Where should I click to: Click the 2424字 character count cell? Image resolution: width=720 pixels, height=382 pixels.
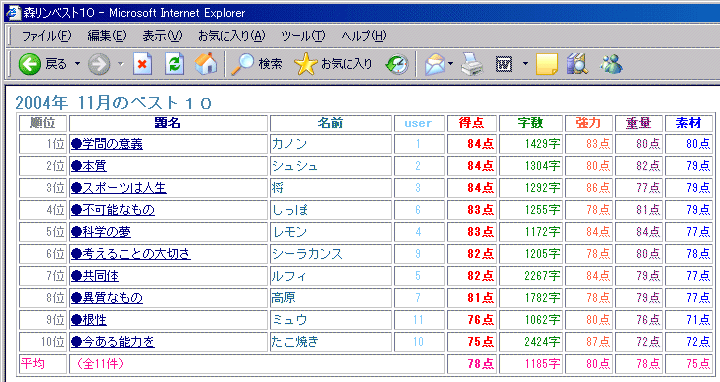click(530, 342)
